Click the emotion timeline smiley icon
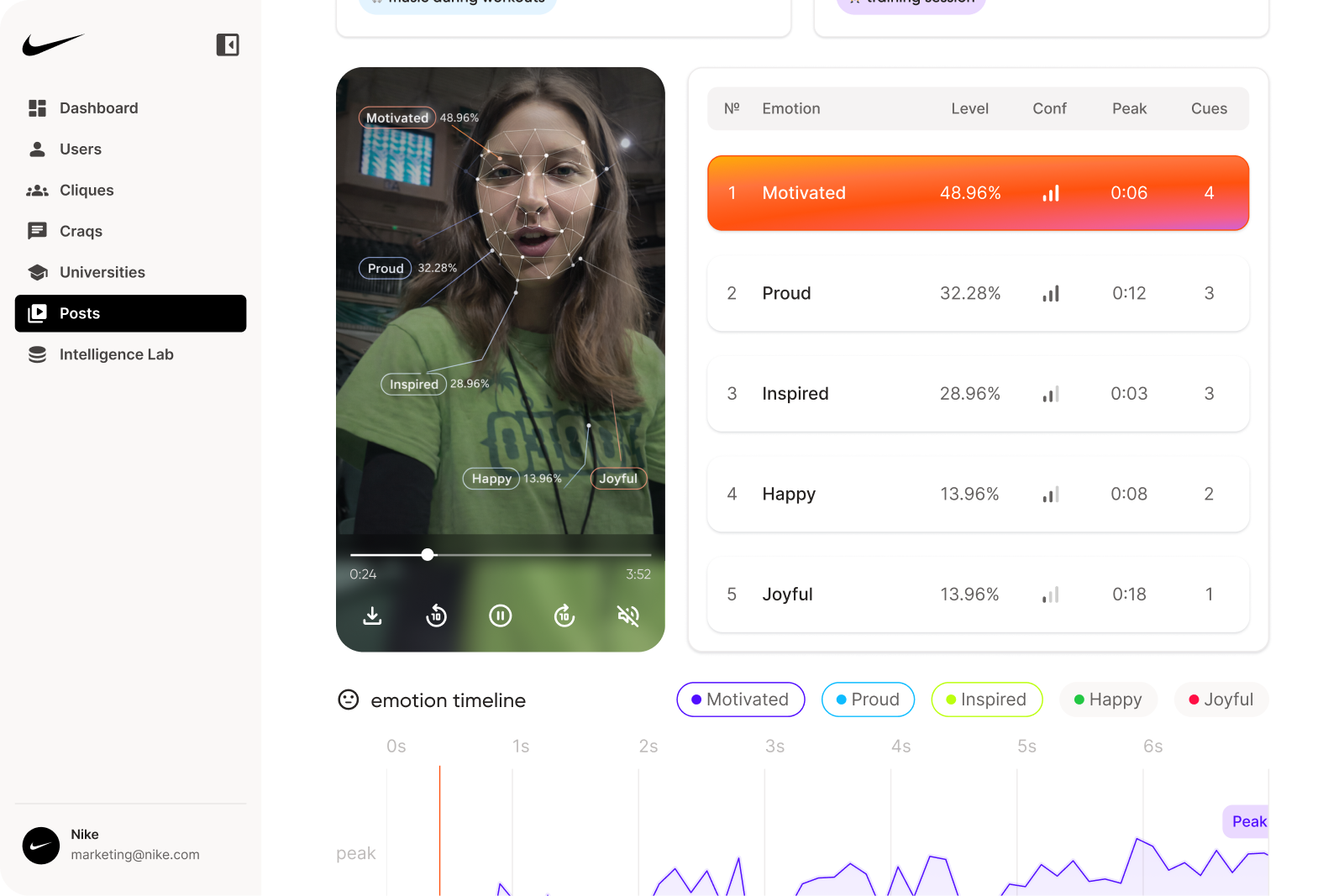Viewport: 1344px width, 896px height. [x=349, y=700]
